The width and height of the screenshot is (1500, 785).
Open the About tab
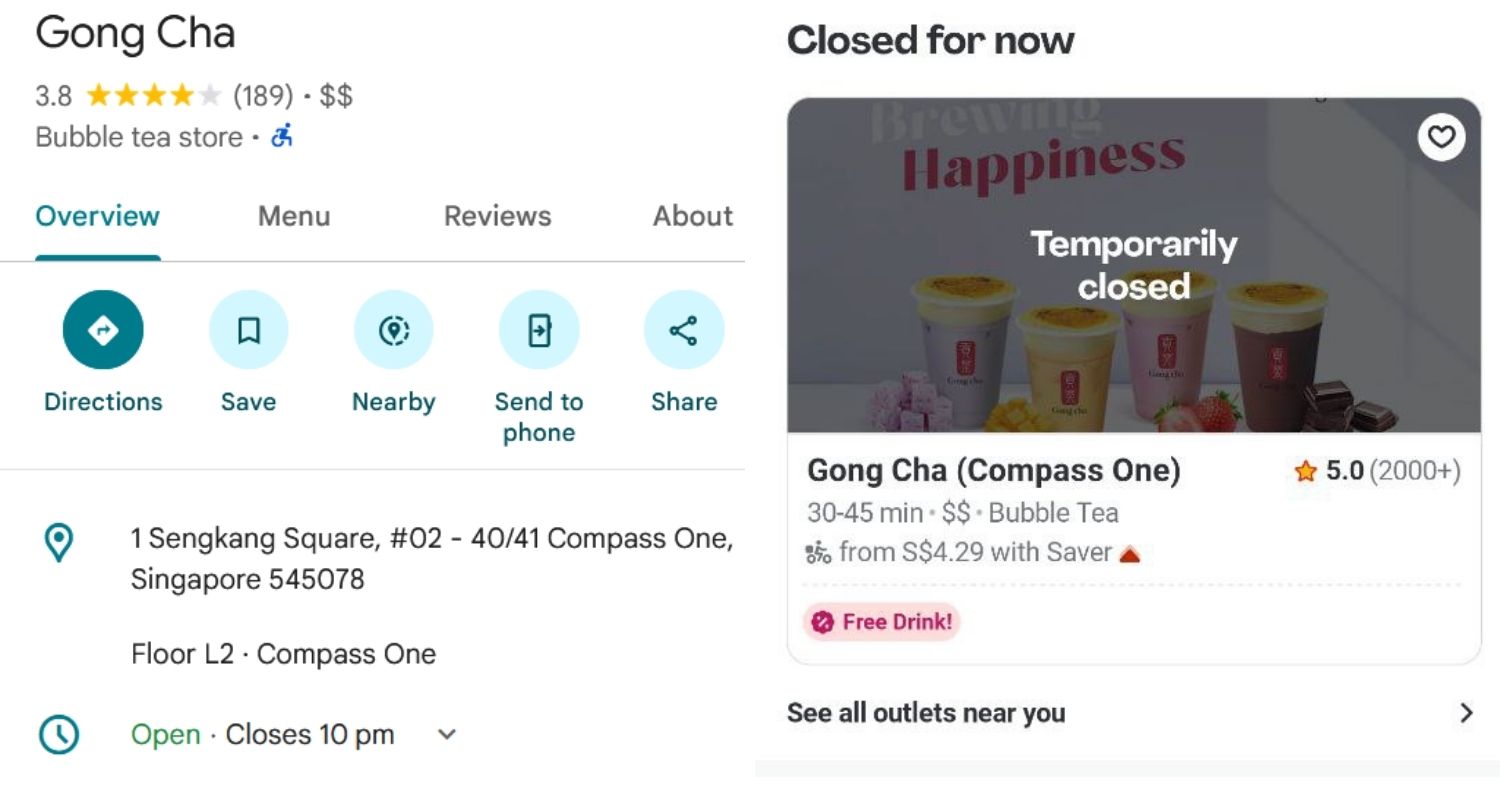click(693, 216)
